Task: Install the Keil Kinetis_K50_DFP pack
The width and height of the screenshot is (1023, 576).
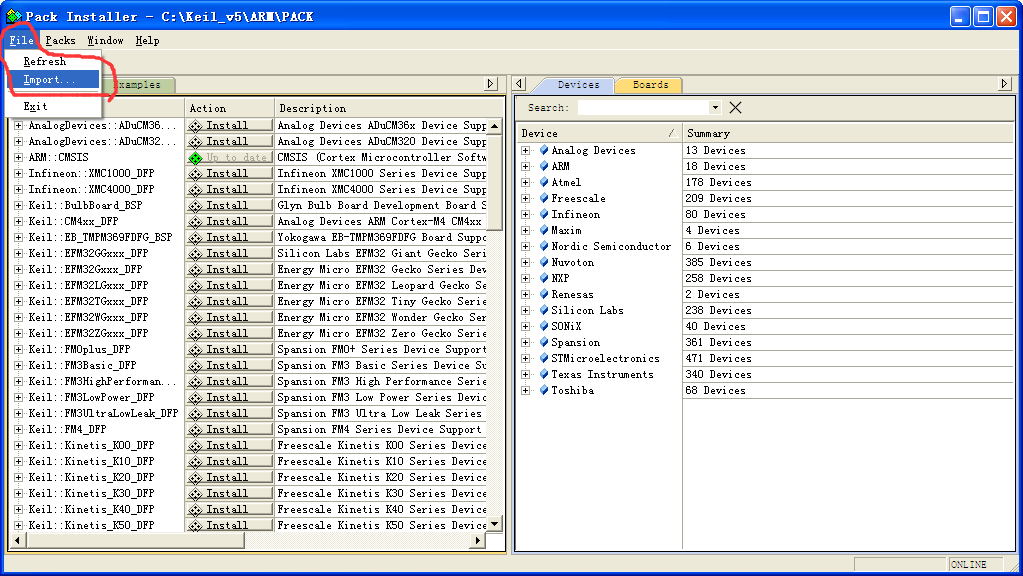Action: (x=230, y=525)
